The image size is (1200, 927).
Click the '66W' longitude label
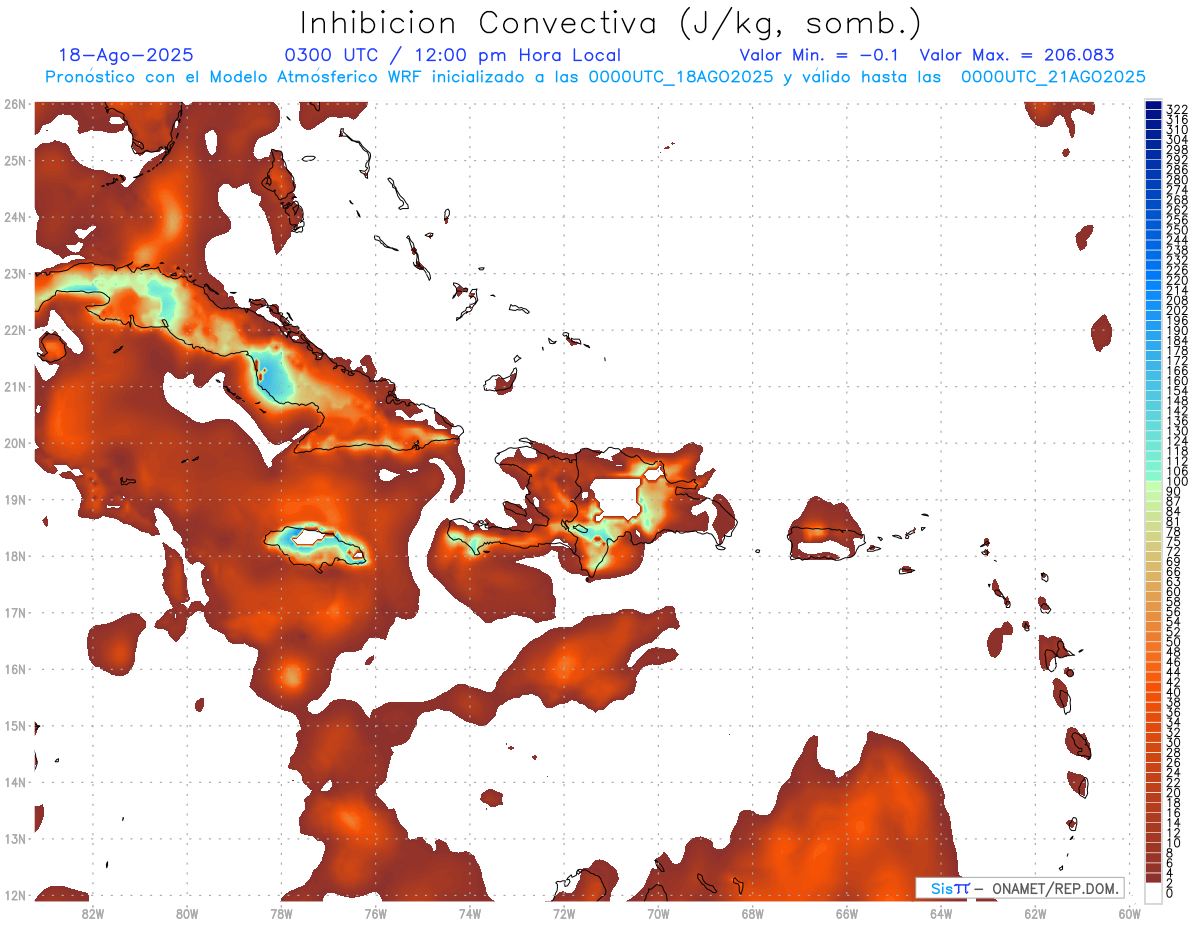847,912
